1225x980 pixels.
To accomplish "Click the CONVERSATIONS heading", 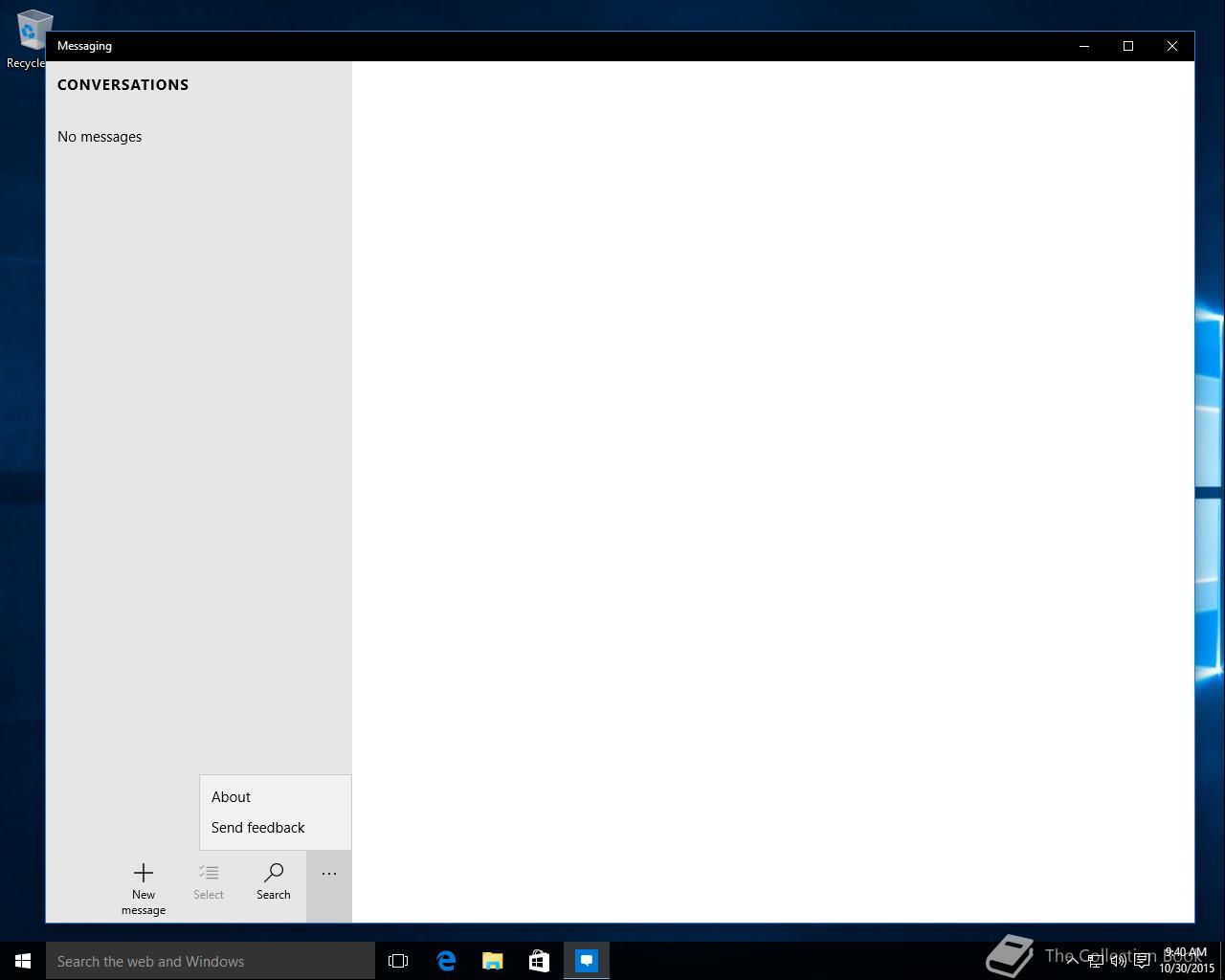I will tap(122, 84).
